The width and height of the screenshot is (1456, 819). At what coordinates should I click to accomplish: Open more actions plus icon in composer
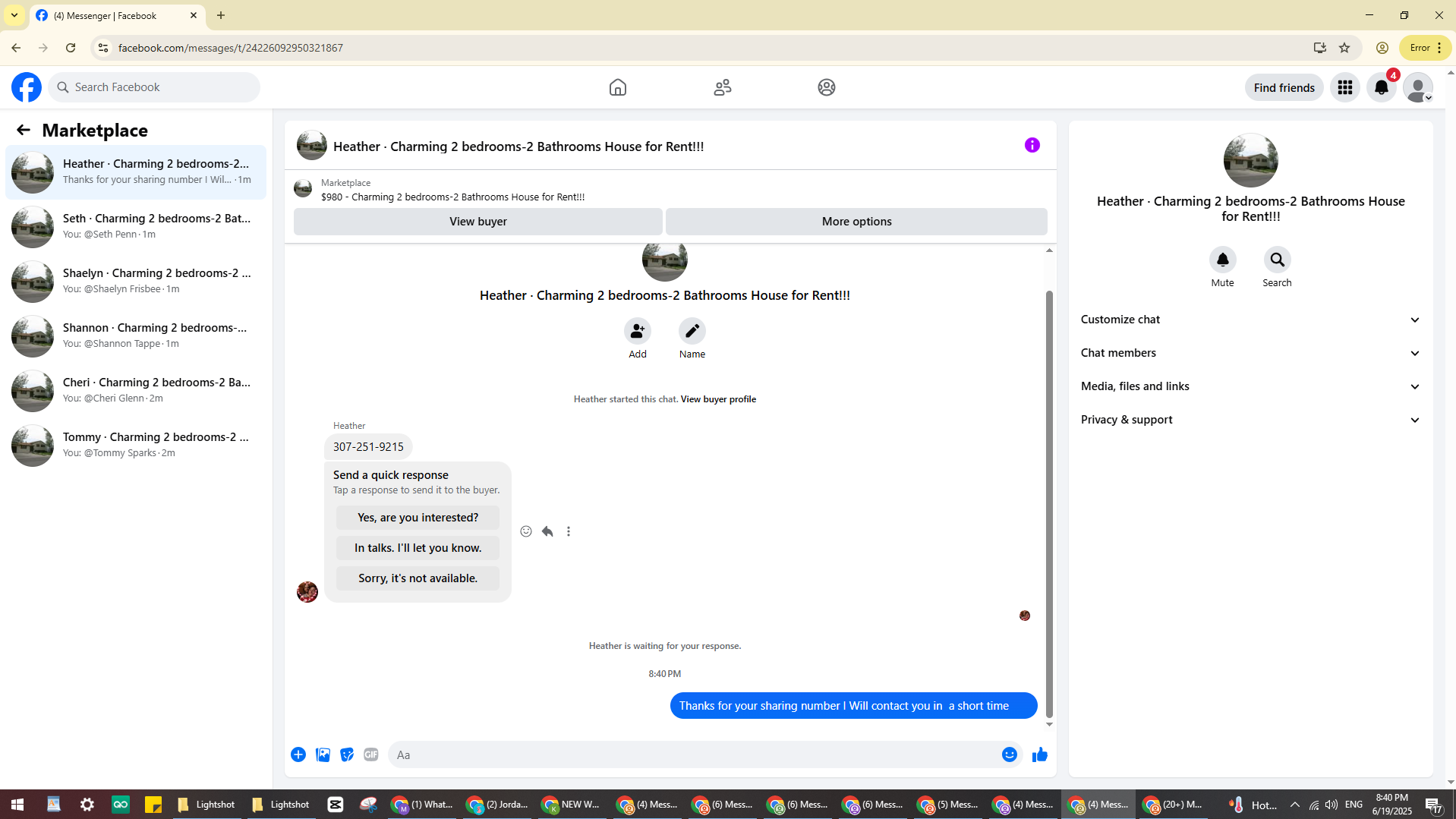pos(298,754)
